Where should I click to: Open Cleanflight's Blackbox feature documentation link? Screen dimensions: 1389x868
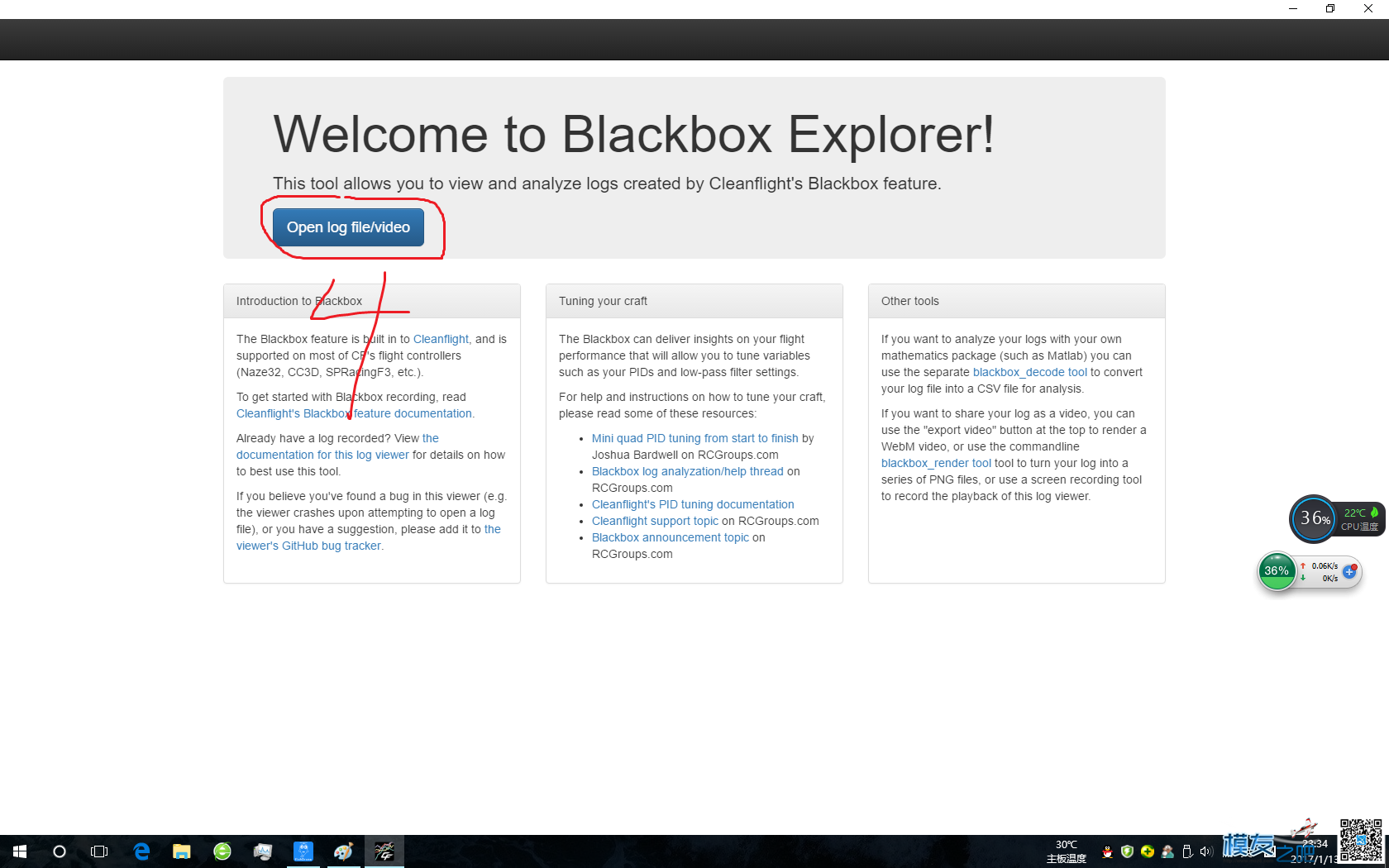pos(354,413)
